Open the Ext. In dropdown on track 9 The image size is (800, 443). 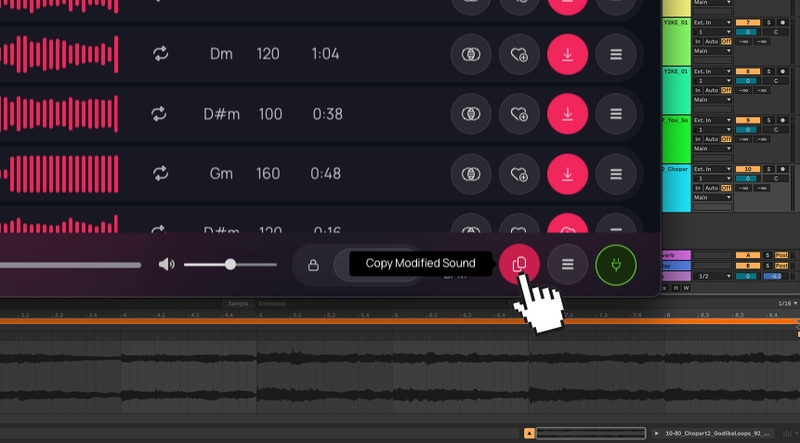tap(712, 120)
